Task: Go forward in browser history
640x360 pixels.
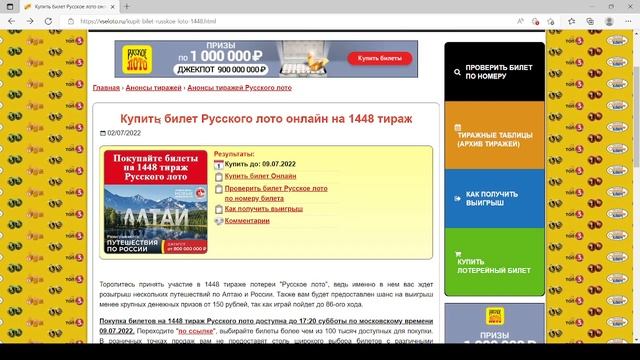Action: coord(30,21)
